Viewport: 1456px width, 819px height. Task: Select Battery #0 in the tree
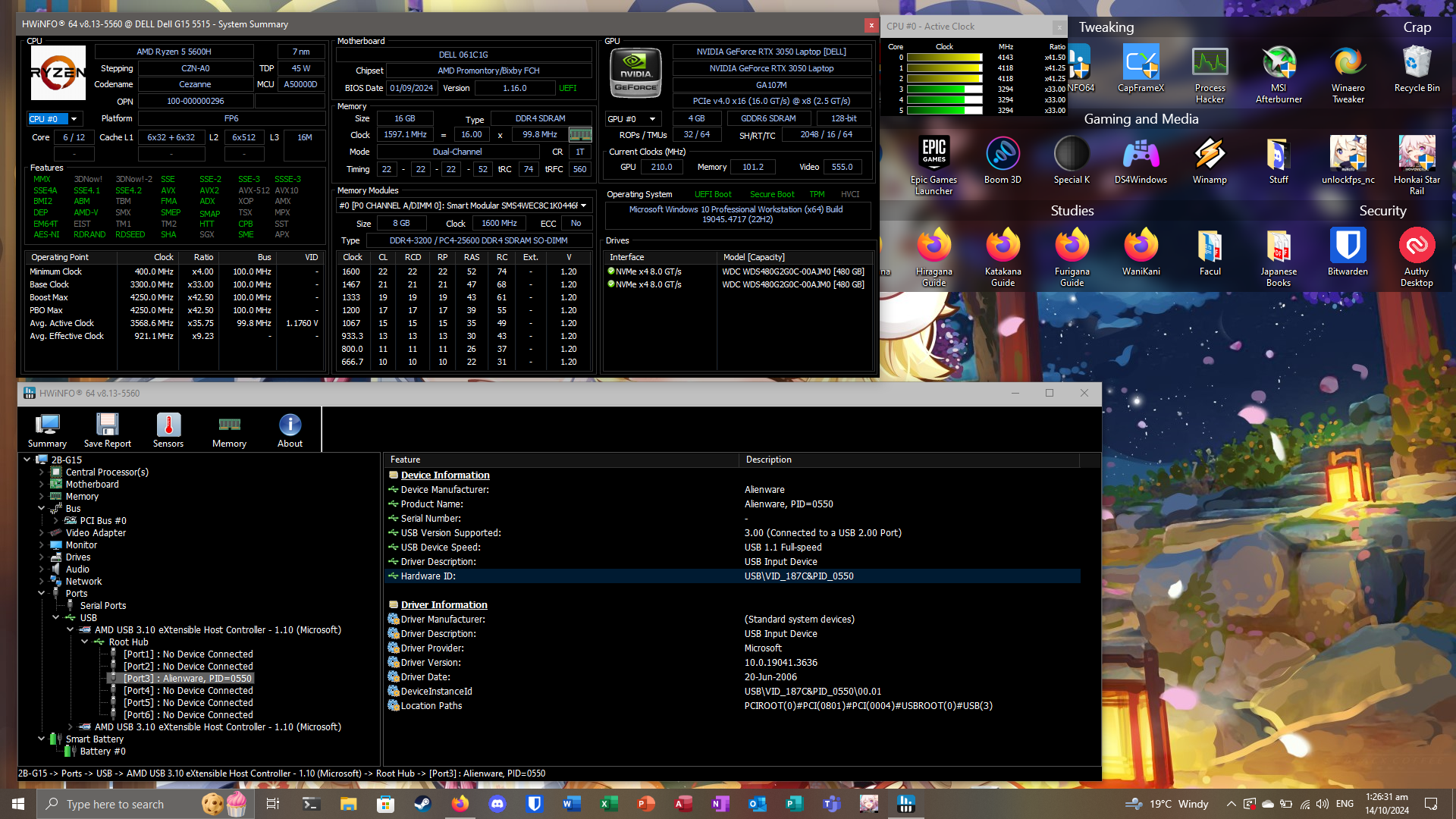(102, 751)
